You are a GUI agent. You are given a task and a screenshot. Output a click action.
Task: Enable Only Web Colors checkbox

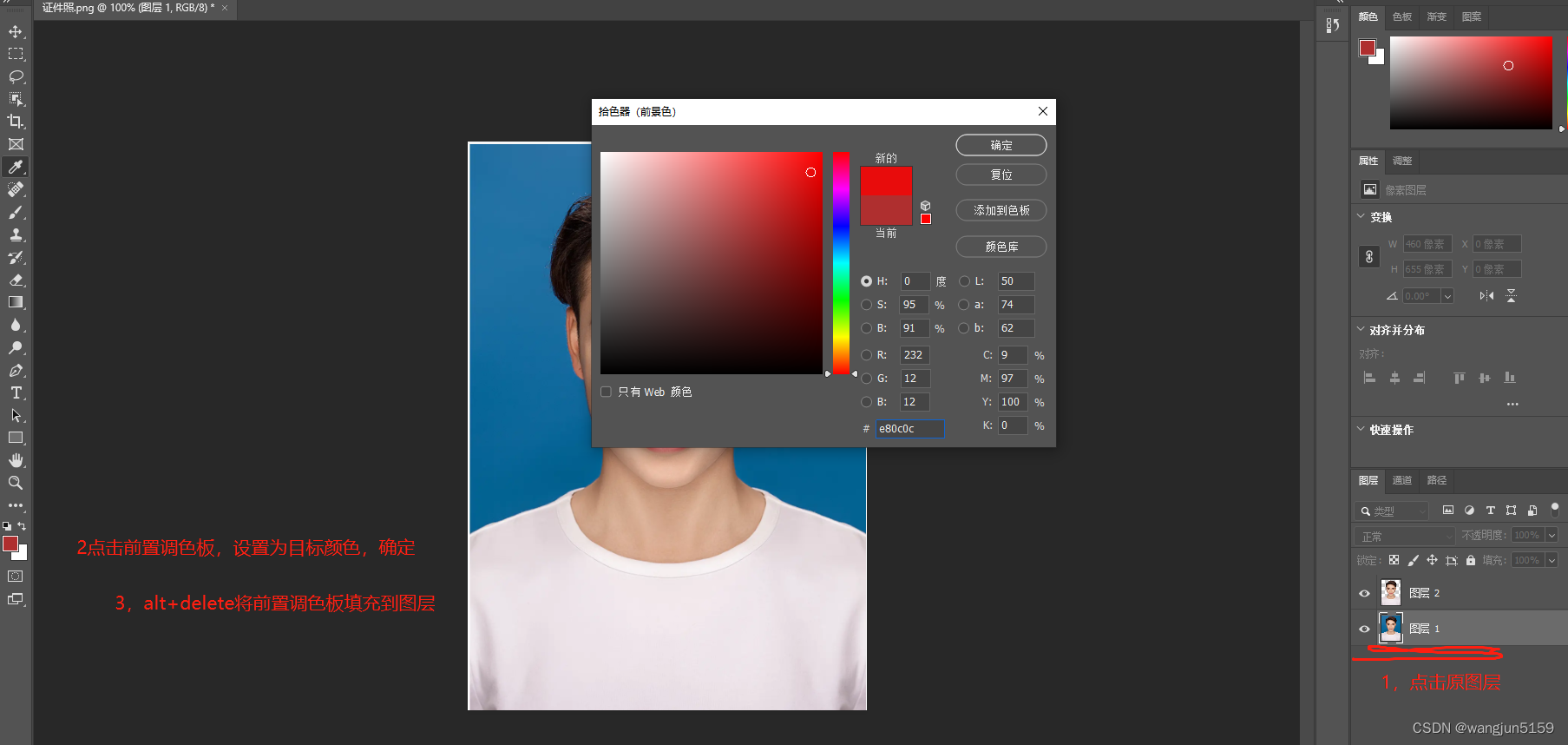pyautogui.click(x=606, y=392)
